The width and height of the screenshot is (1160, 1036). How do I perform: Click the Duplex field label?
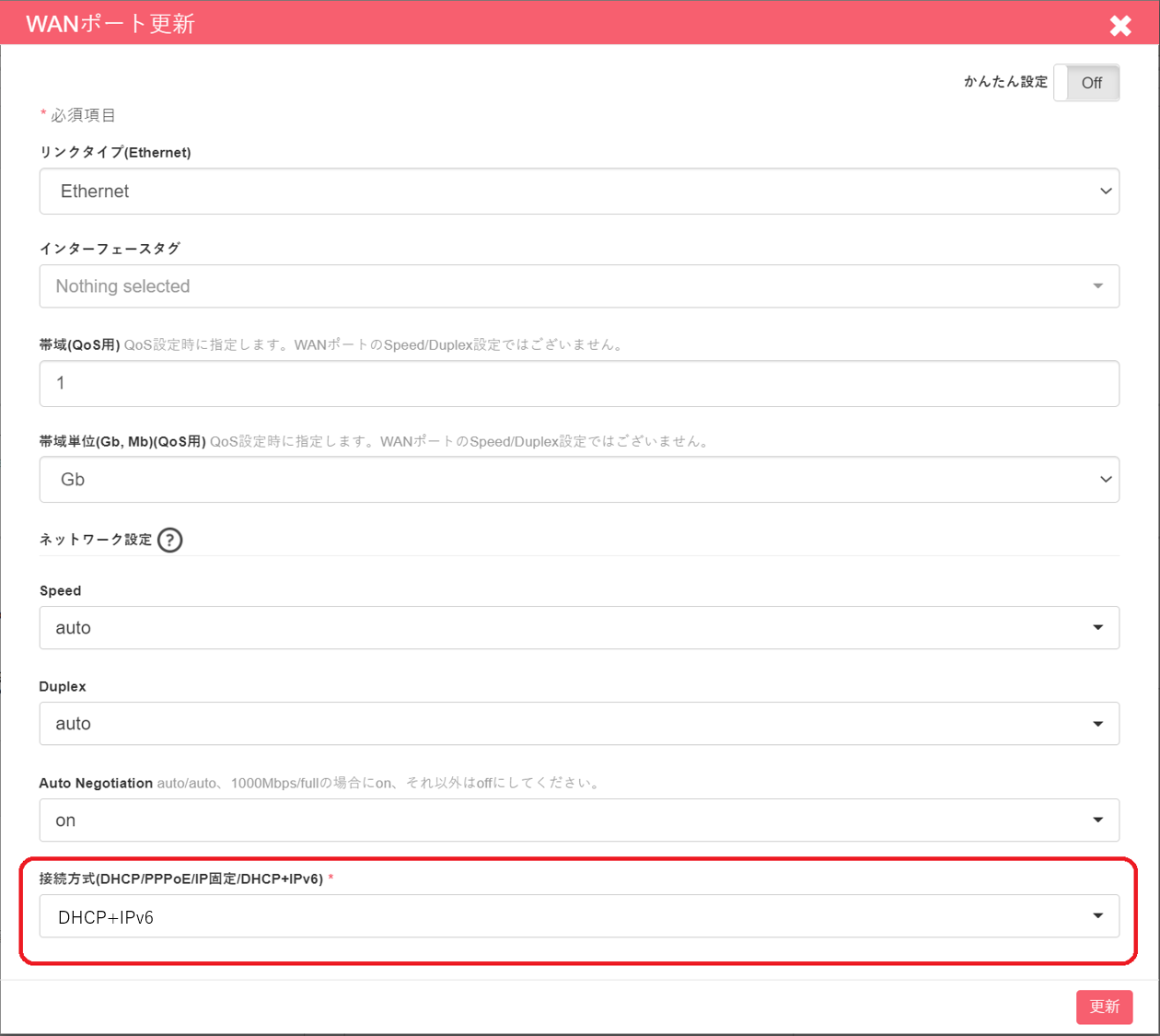pyautogui.click(x=63, y=687)
